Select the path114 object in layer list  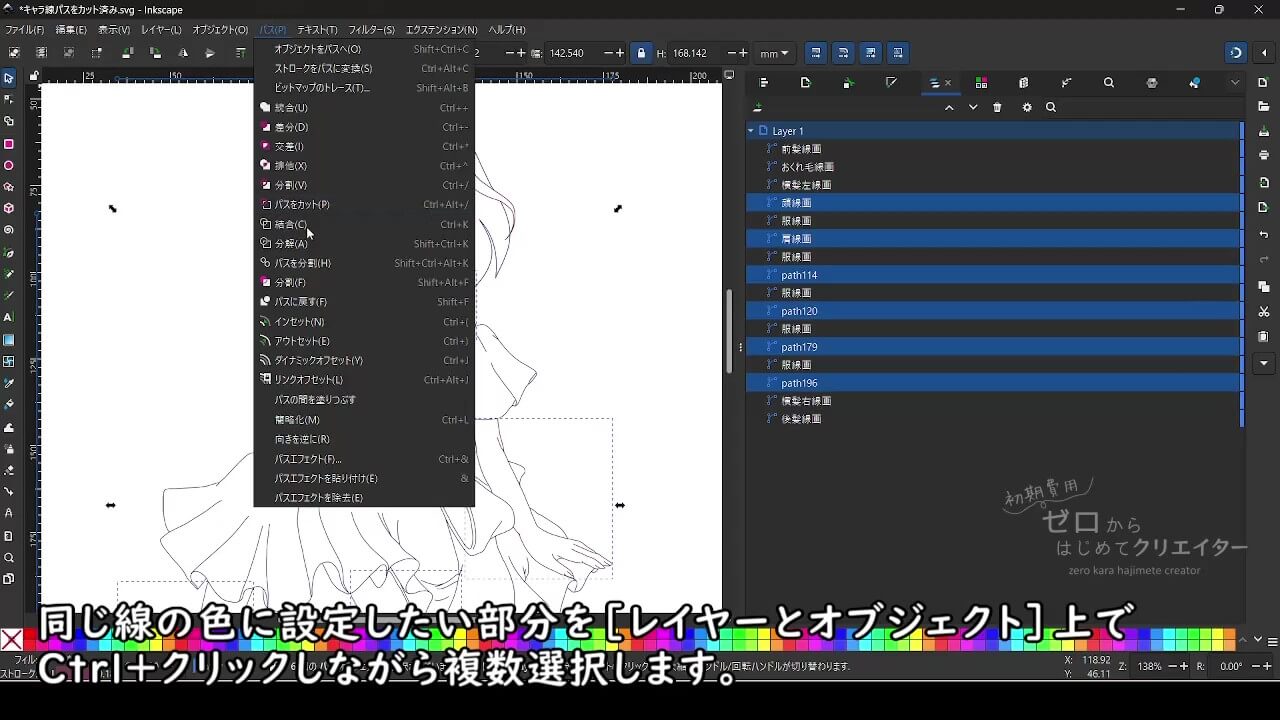pos(799,275)
